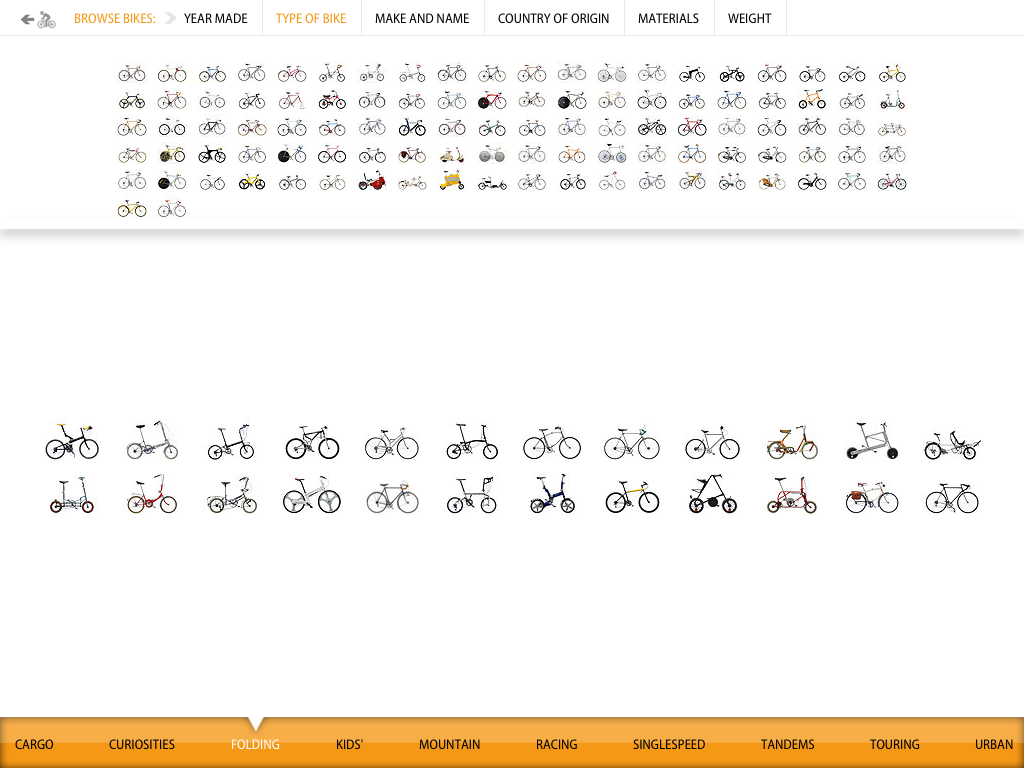1024x768 pixels.
Task: Open the Urban bikes category
Action: pyautogui.click(x=994, y=744)
